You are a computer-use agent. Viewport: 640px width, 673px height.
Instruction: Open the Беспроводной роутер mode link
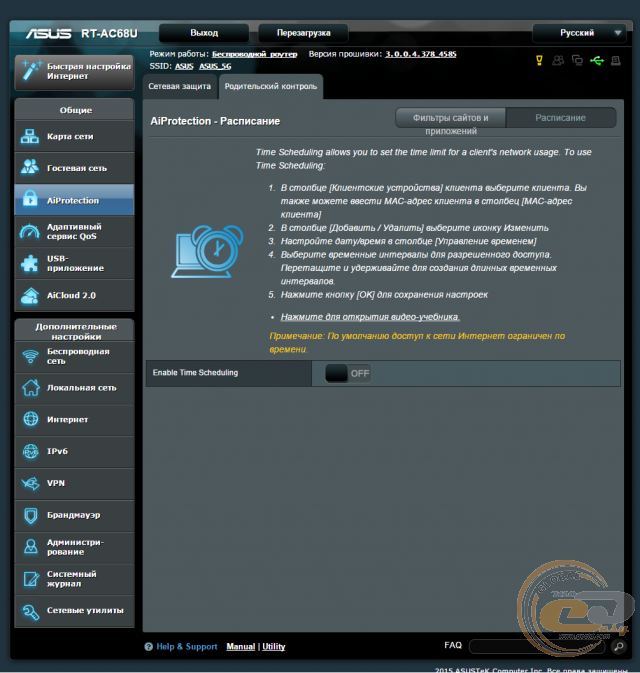pyautogui.click(x=255, y=54)
